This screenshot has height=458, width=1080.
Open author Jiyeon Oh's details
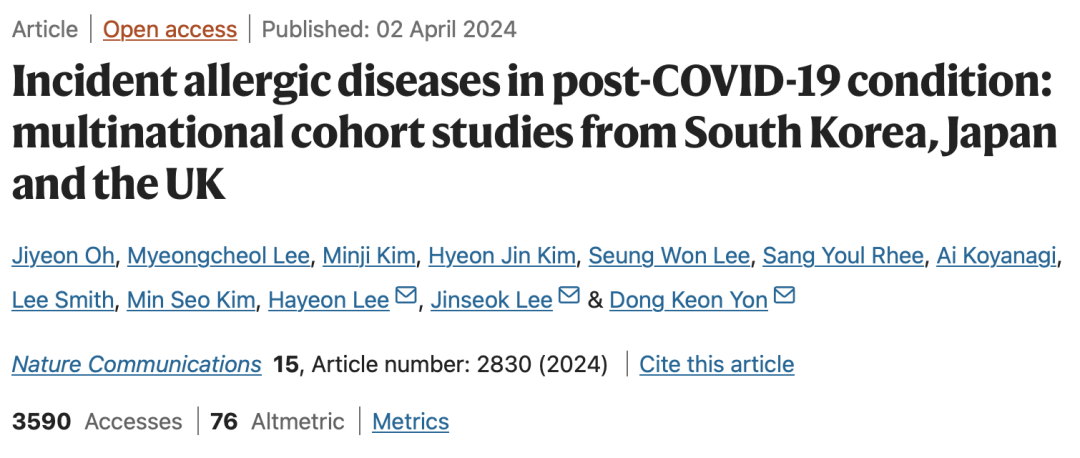click(x=61, y=256)
